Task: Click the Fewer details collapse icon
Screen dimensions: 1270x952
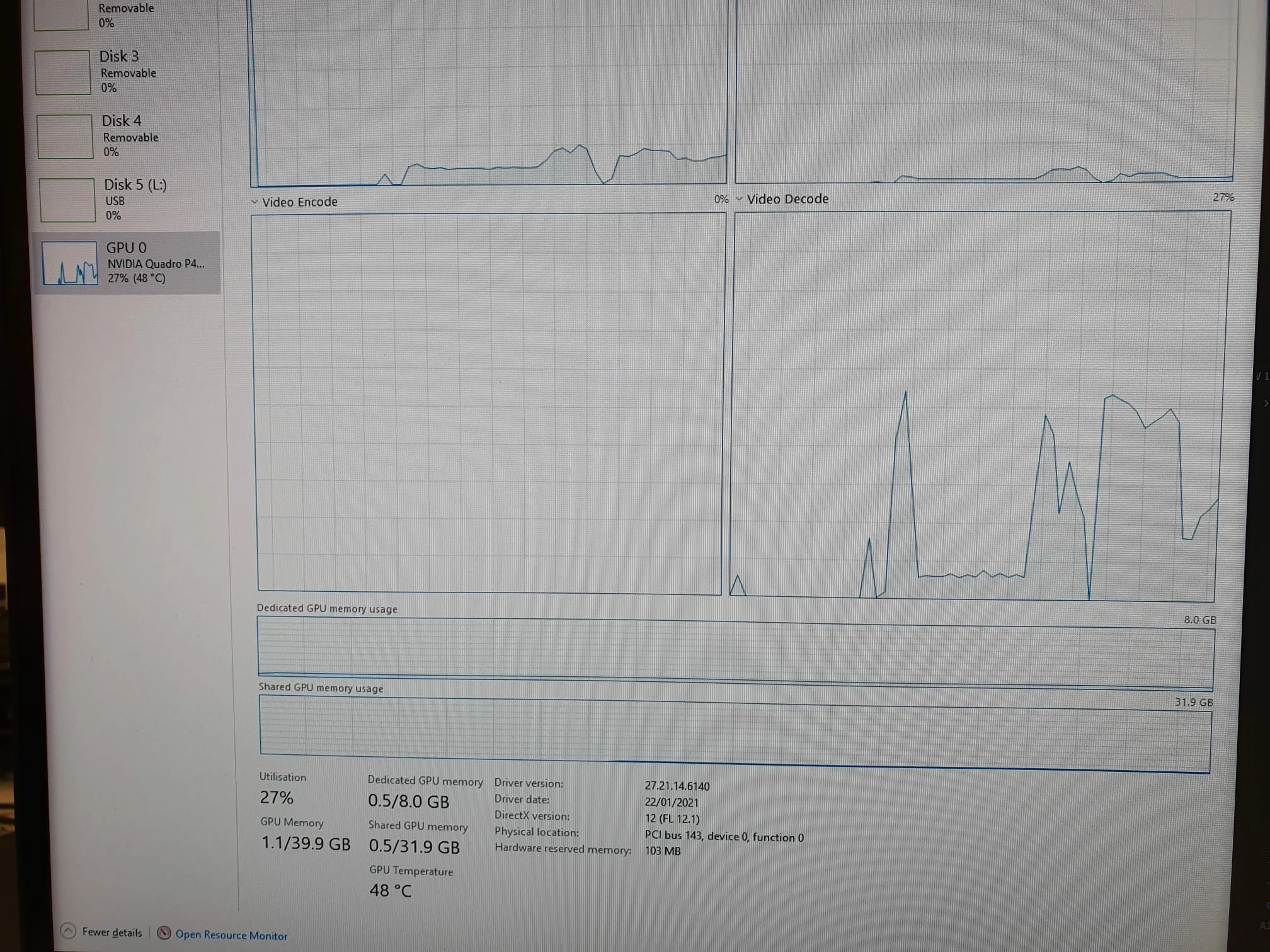Action: (x=68, y=931)
